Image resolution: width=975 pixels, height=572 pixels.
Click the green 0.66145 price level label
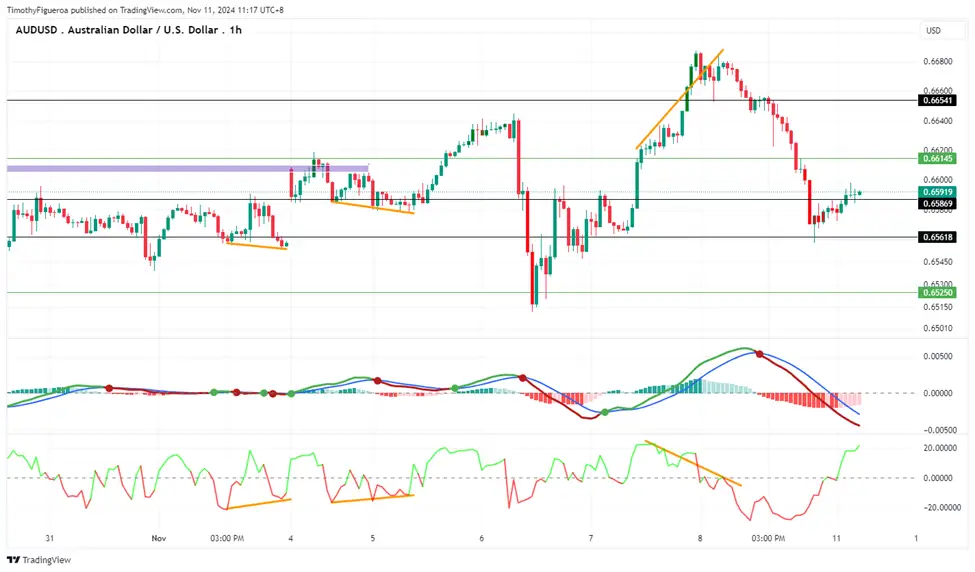click(x=937, y=159)
